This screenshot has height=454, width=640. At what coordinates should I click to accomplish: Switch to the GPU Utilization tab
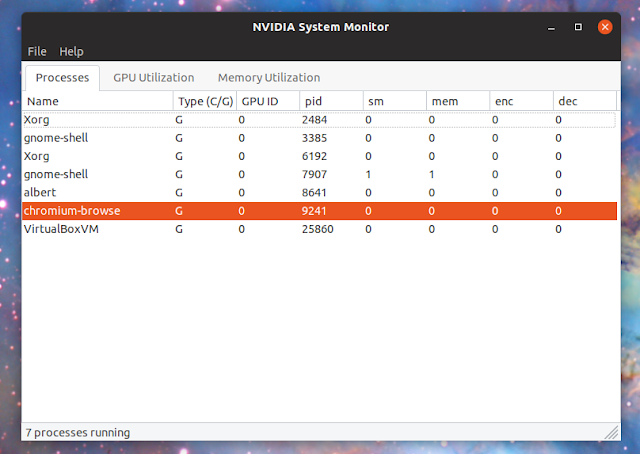click(x=153, y=78)
